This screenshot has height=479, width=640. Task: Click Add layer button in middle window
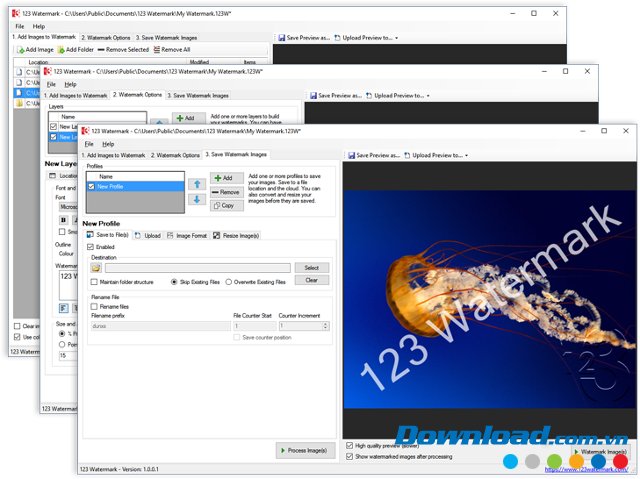[188, 118]
